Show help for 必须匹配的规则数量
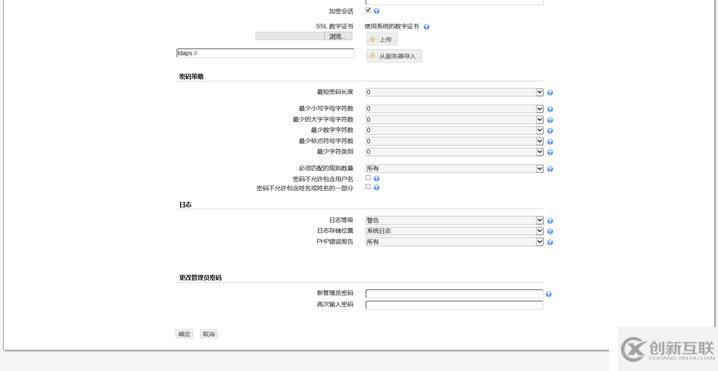The height and width of the screenshot is (371, 718). tap(550, 169)
